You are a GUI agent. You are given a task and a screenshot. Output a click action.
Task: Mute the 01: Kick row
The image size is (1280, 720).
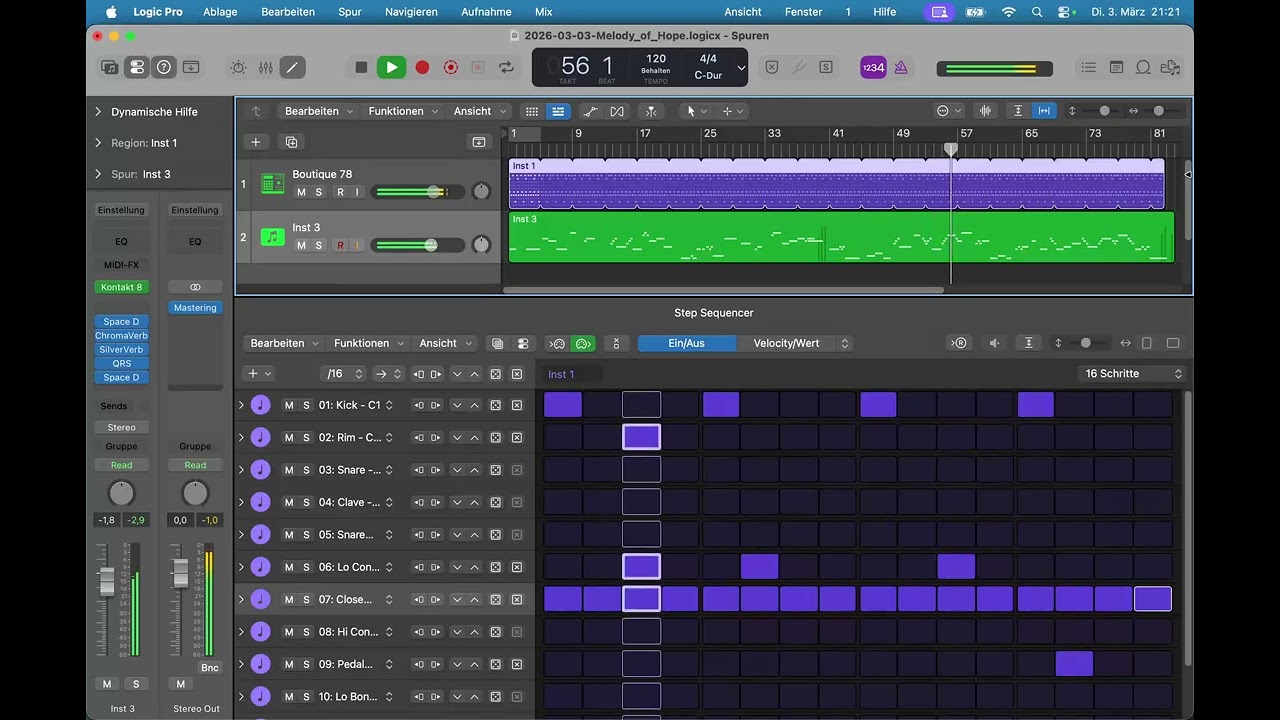(289, 405)
